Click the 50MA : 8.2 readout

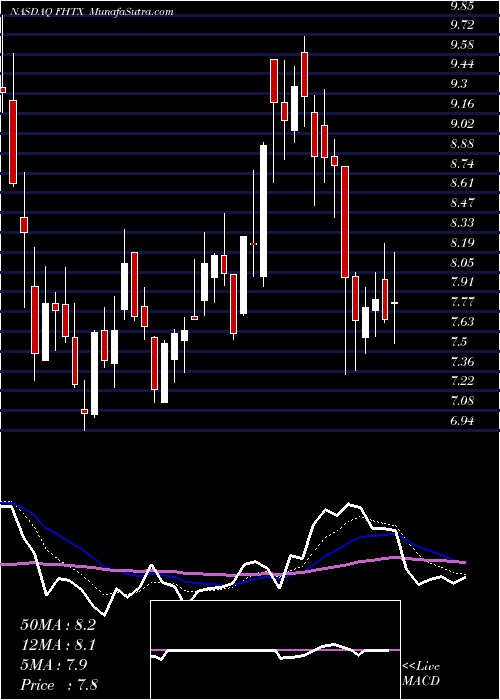(x=58, y=625)
